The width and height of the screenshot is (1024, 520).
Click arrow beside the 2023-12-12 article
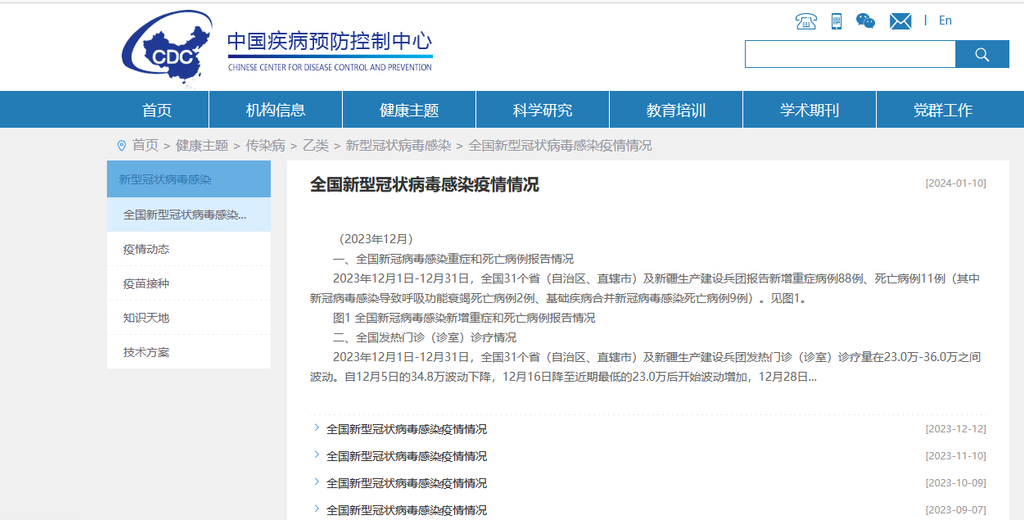(x=316, y=429)
